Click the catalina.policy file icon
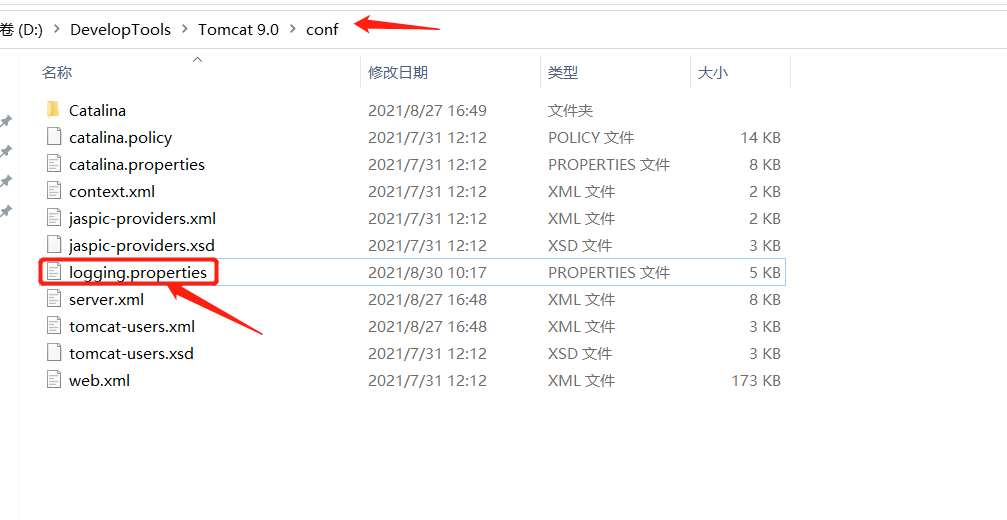The width and height of the screenshot is (1007, 520). click(53, 137)
